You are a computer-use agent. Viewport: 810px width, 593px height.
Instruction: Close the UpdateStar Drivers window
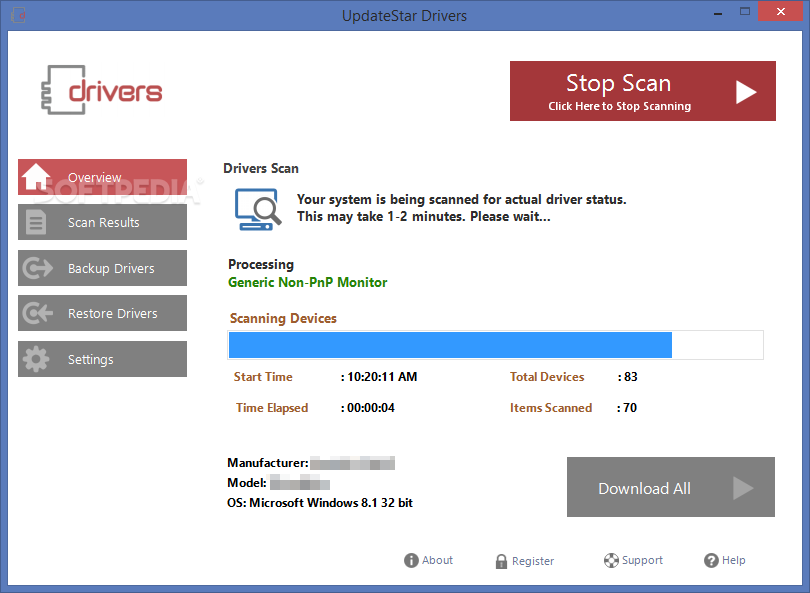point(781,11)
